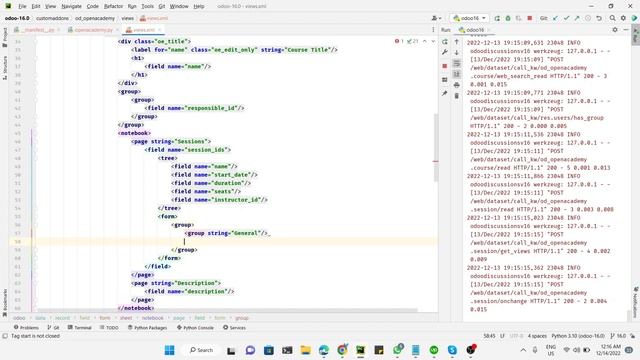Open the Navigate menu
The height and width of the screenshot is (360, 640).
71,7
